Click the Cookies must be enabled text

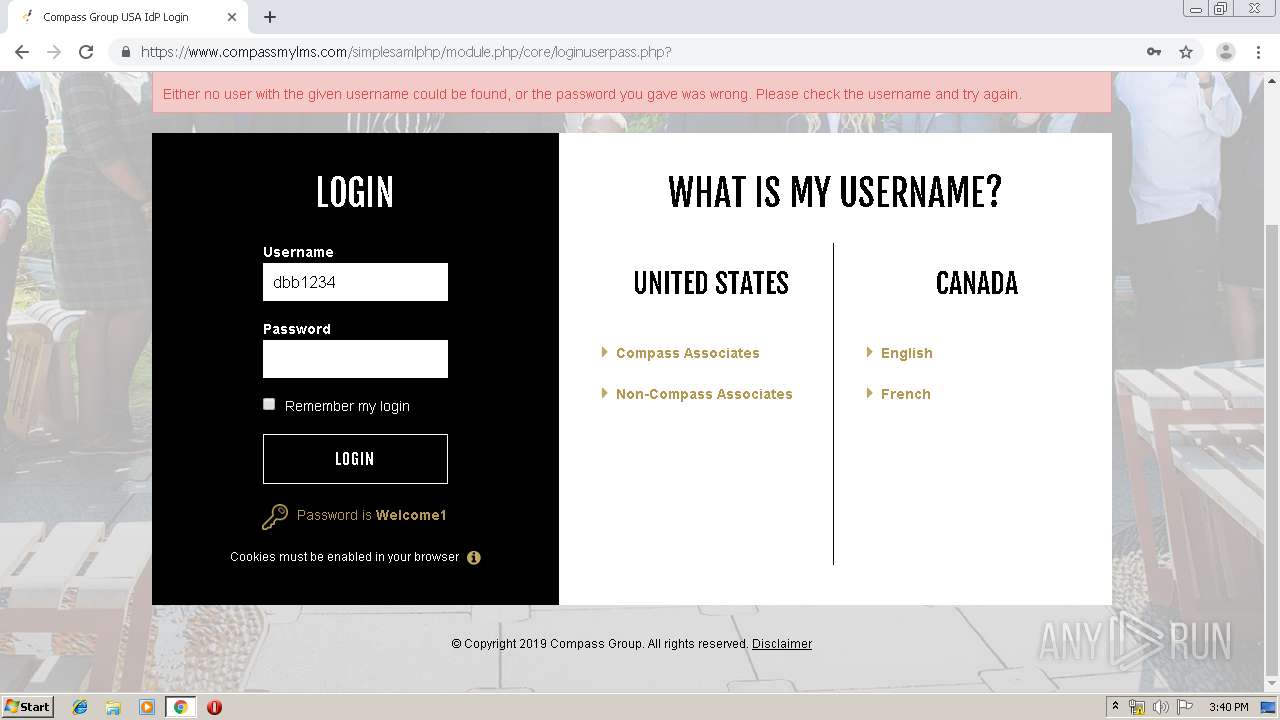[345, 557]
